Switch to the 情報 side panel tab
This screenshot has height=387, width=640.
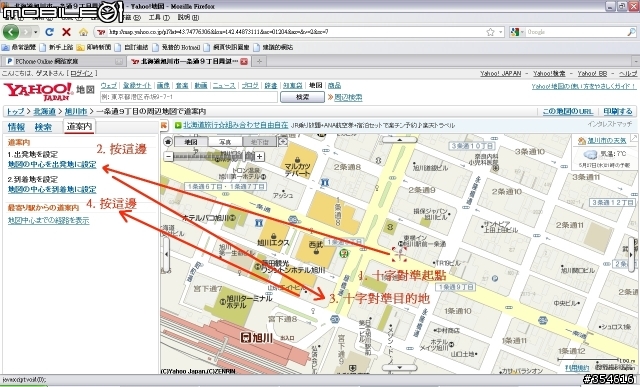pos(16,127)
